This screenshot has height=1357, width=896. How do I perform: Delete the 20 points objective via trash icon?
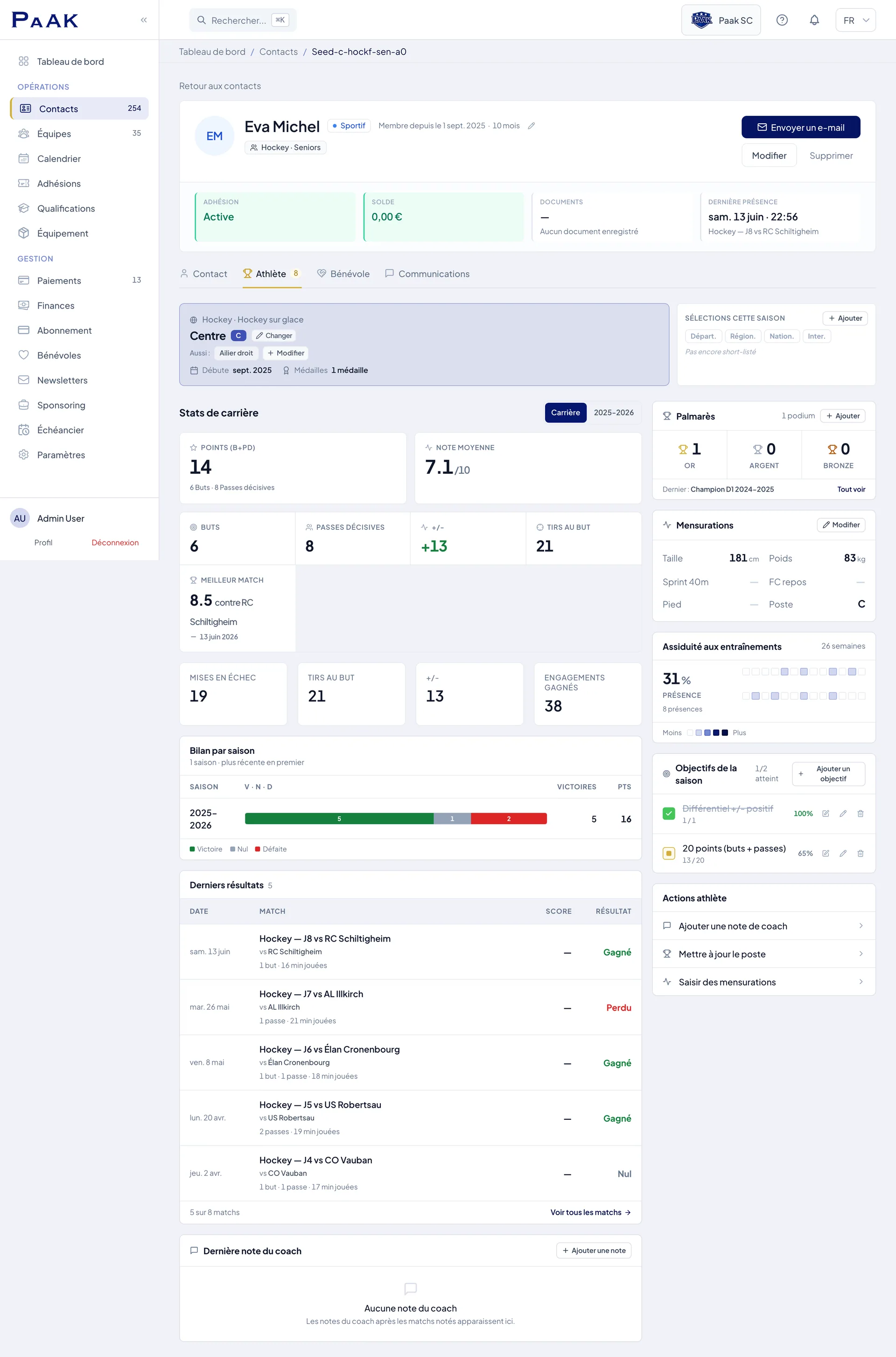(860, 853)
